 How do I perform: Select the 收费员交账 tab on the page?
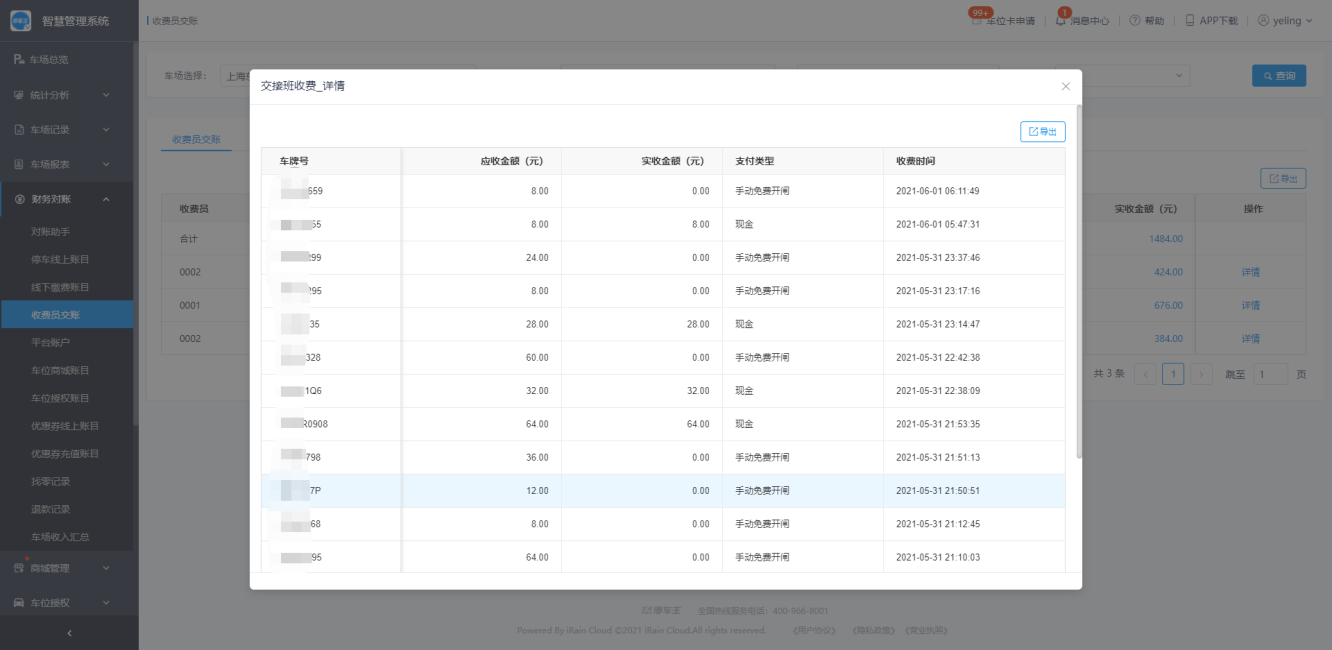click(x=196, y=140)
